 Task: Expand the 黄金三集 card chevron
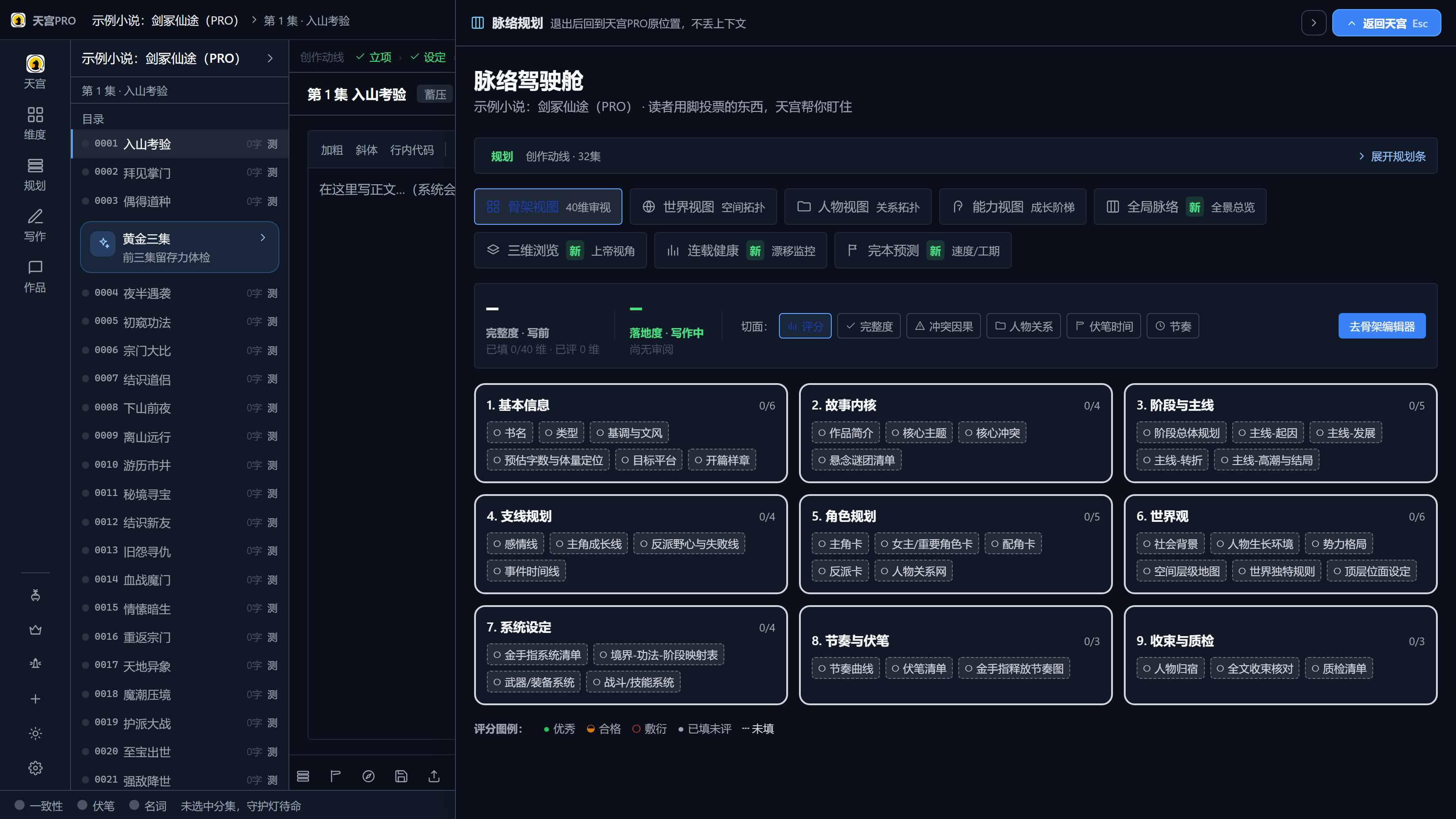[x=263, y=238]
